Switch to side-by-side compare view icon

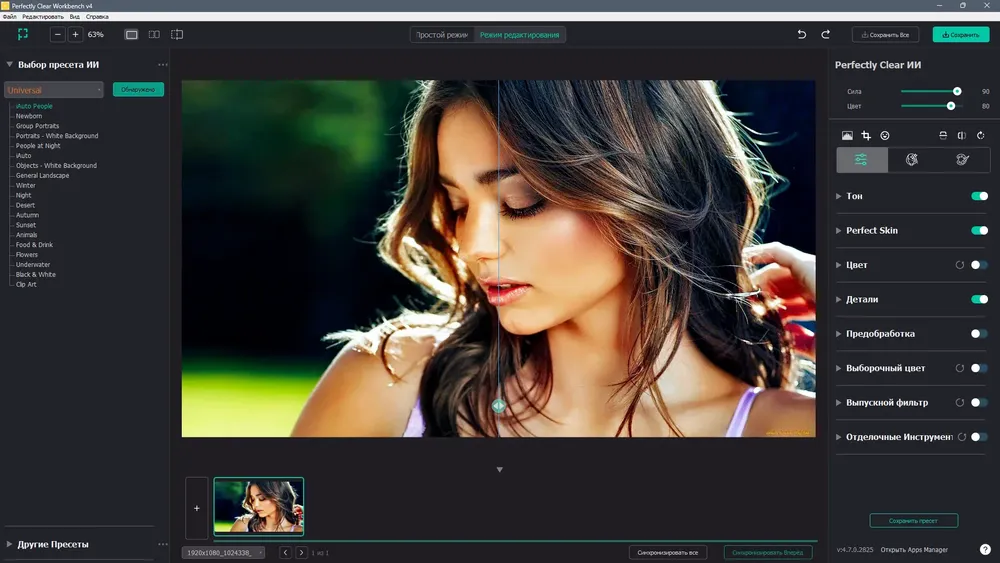coord(154,34)
